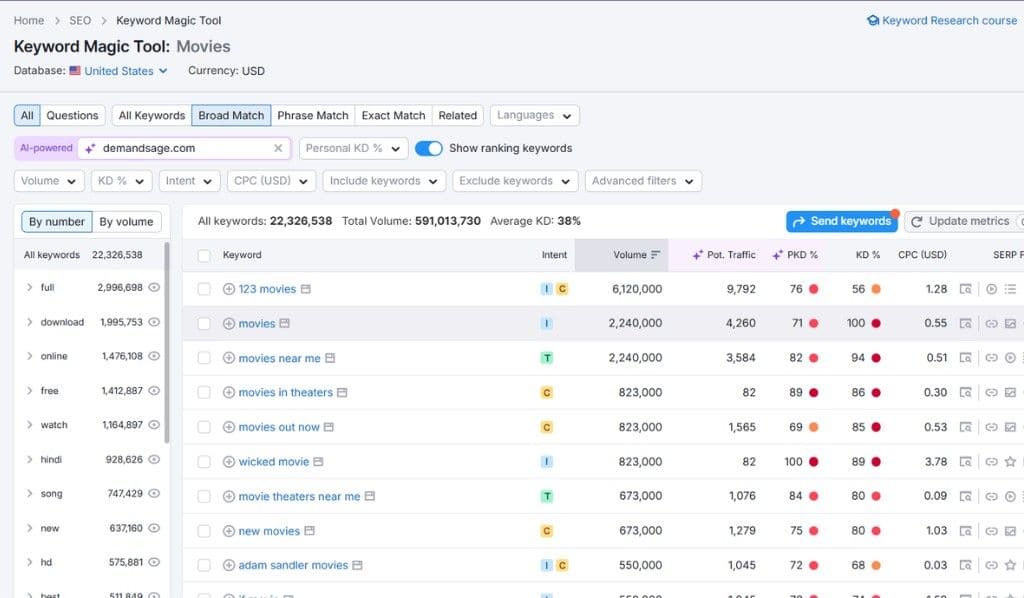The image size is (1024, 598).
Task: Open the Personal KD % dropdown
Action: (x=353, y=148)
